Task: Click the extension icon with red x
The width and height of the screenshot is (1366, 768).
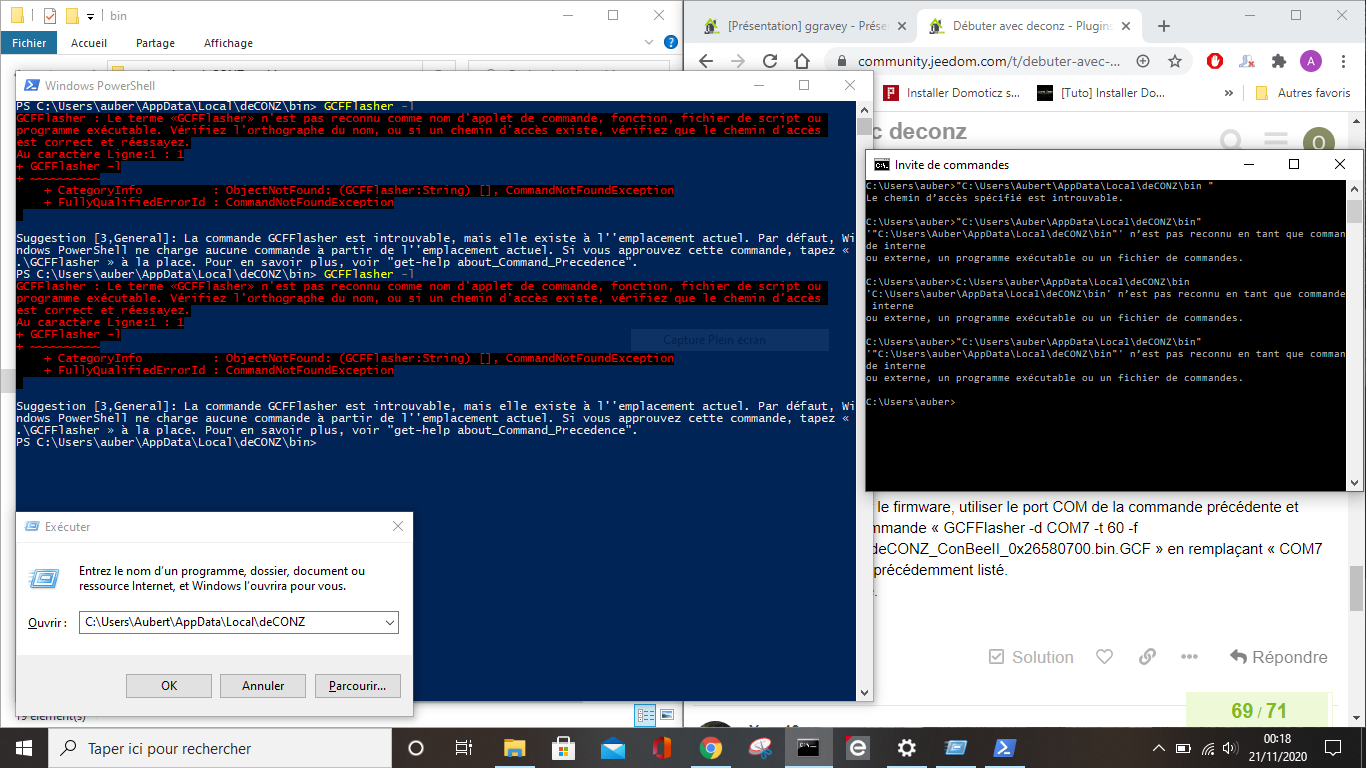Action: 1246,61
